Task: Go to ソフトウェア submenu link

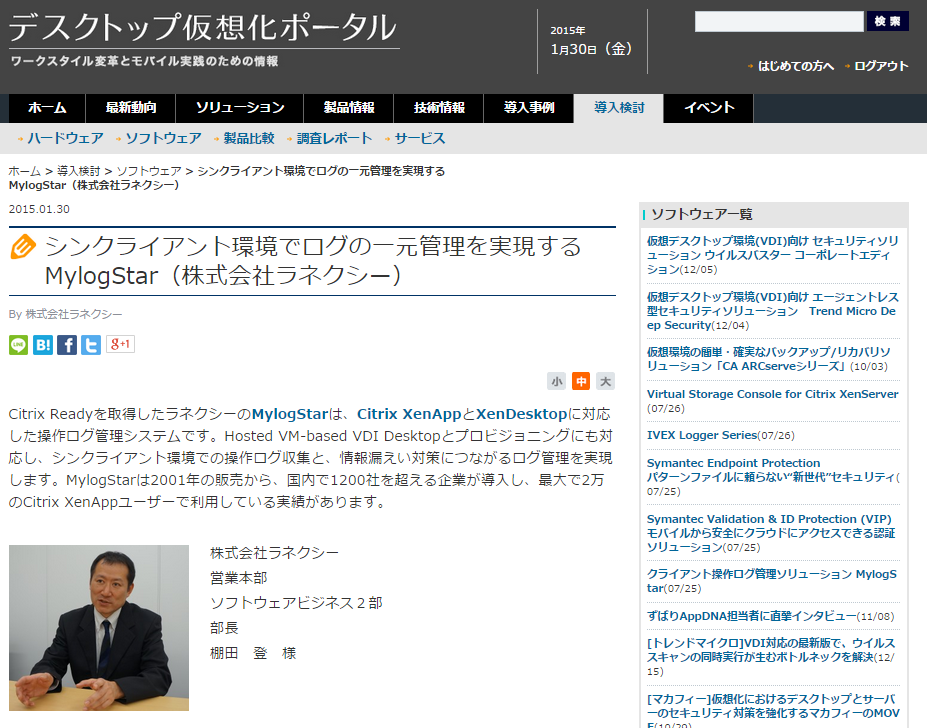Action: point(163,138)
